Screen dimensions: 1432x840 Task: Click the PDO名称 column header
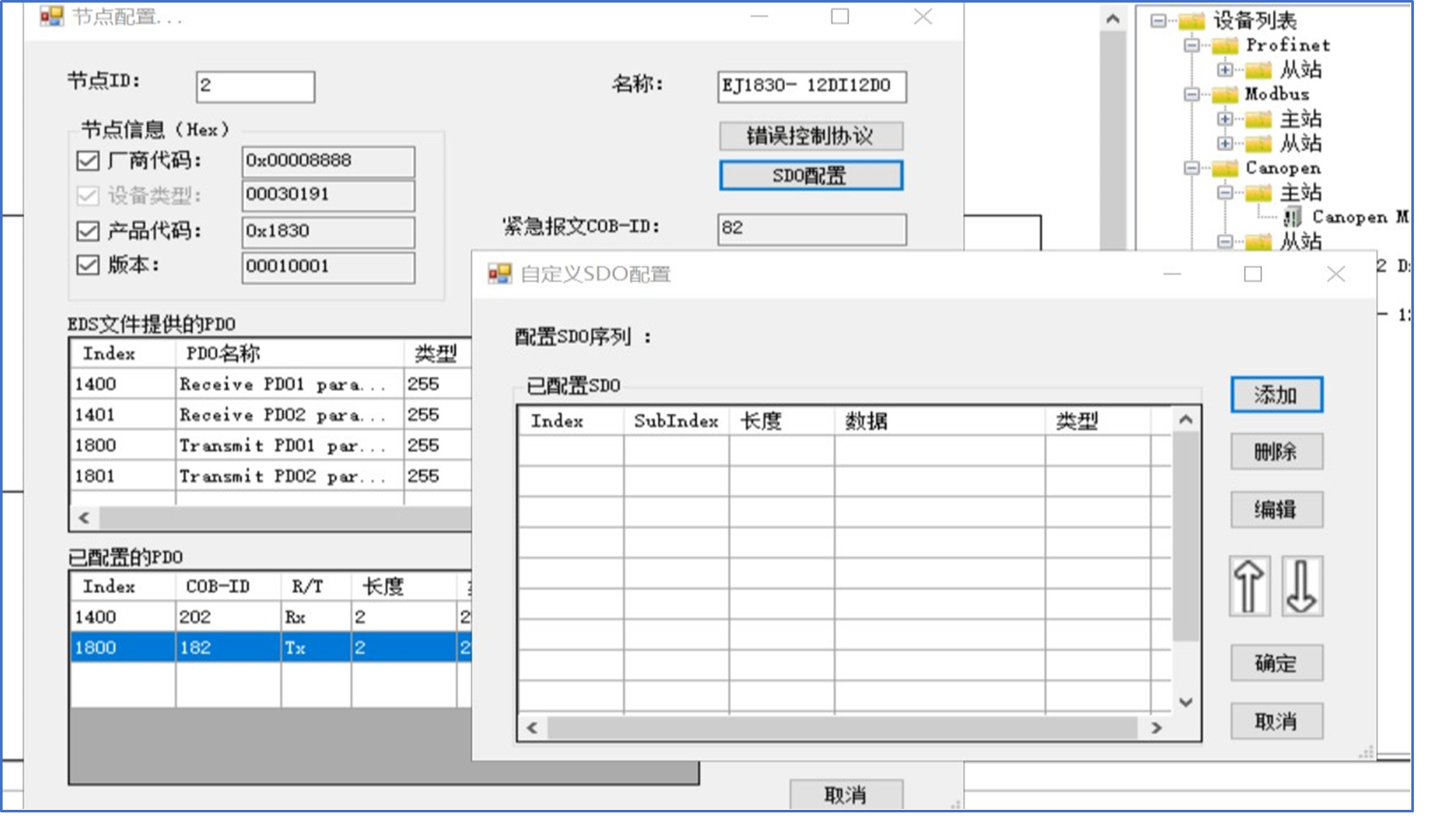coord(290,354)
